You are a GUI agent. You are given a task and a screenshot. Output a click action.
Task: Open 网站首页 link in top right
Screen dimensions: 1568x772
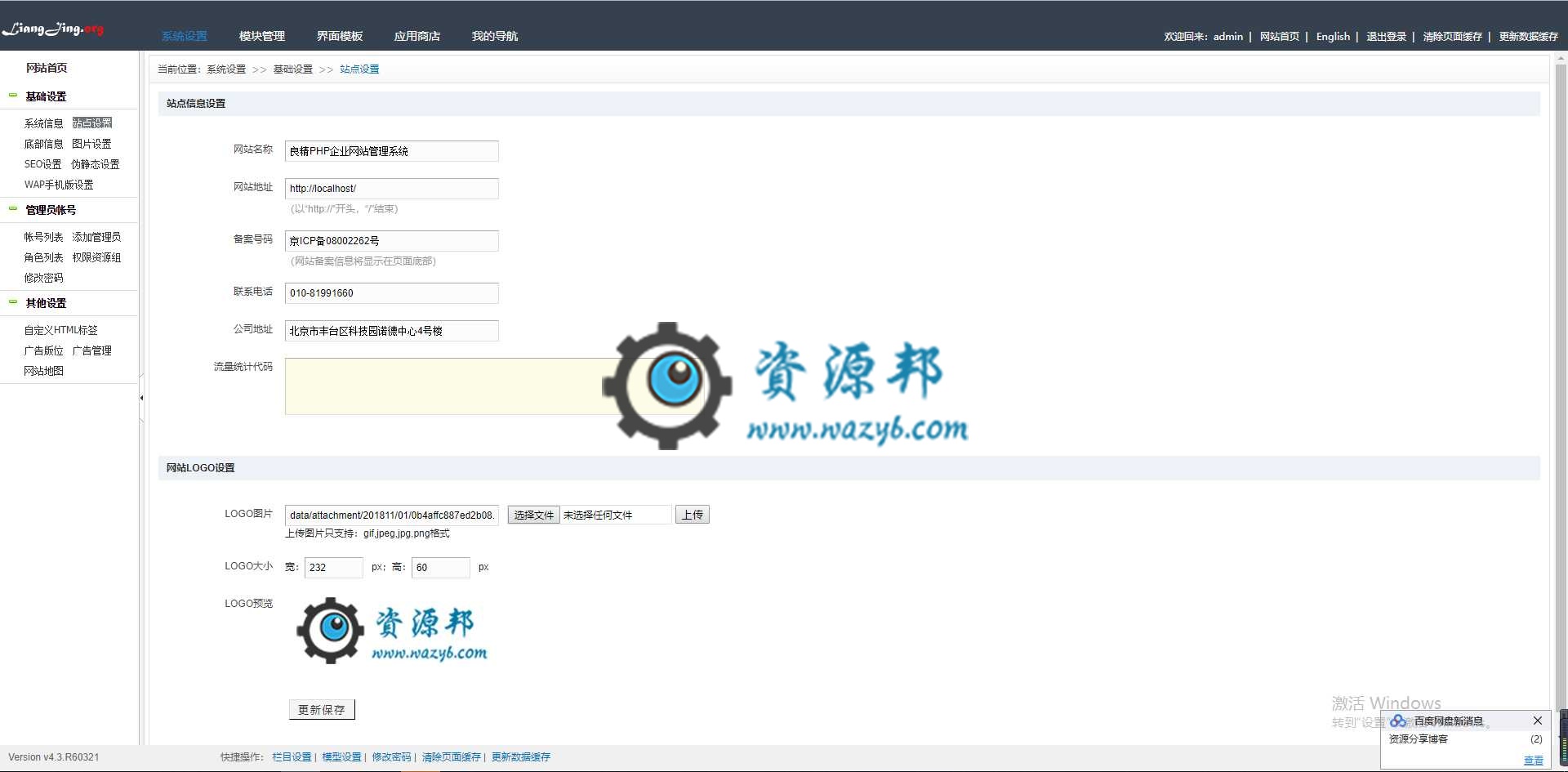point(1279,36)
